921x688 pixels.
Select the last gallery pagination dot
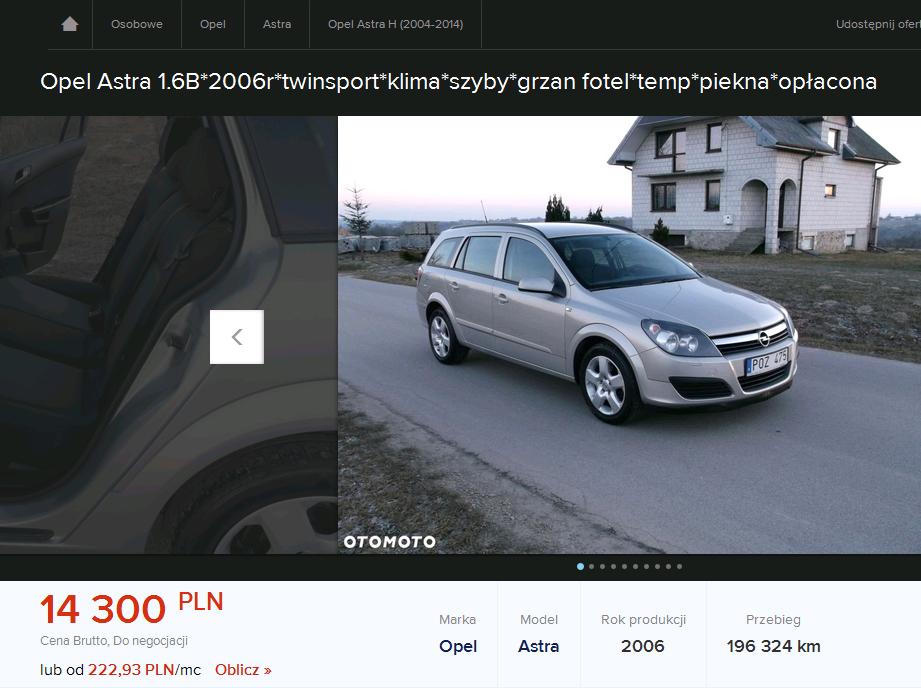point(680,566)
